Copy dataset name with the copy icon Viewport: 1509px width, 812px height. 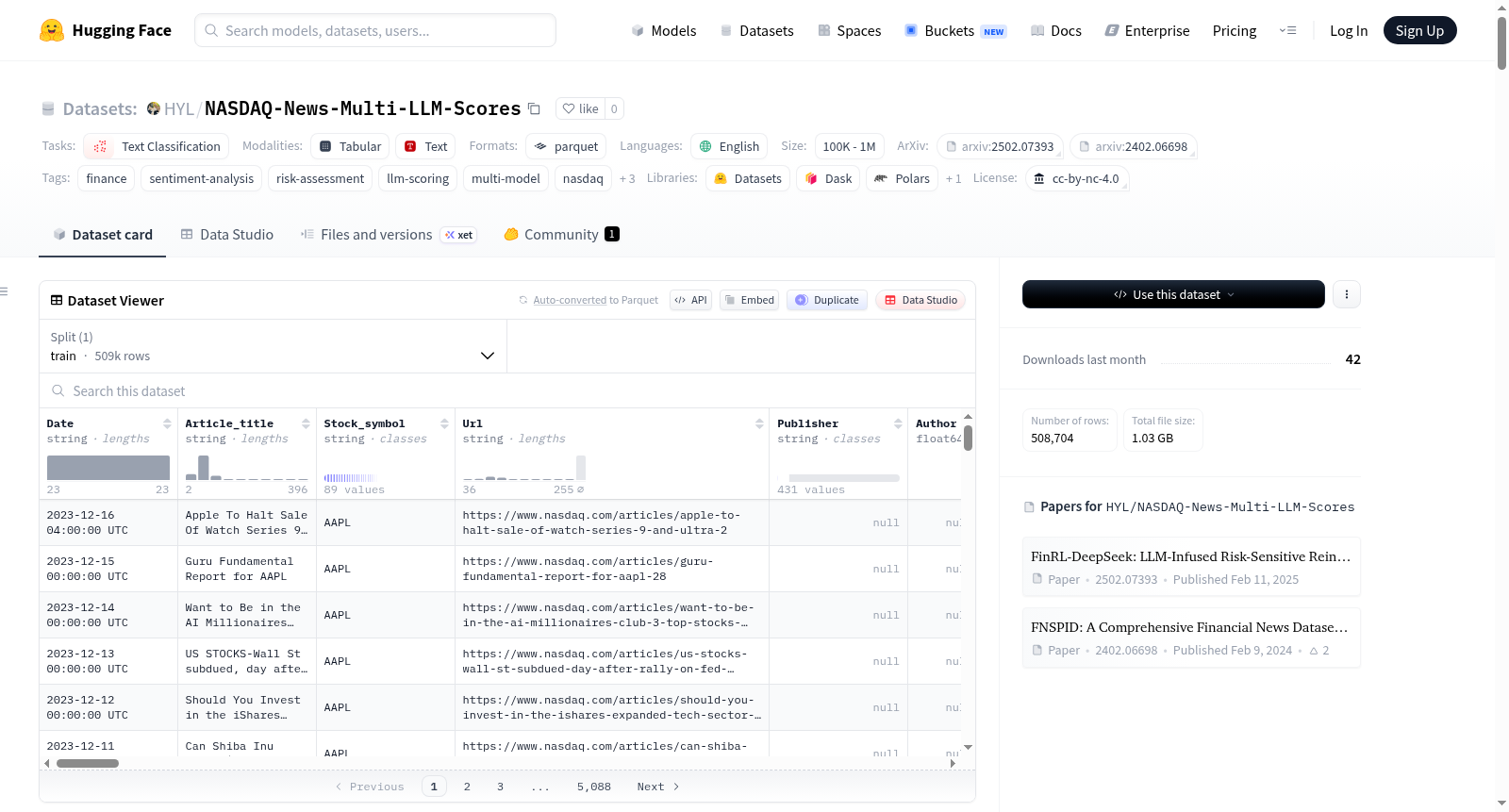tap(534, 108)
